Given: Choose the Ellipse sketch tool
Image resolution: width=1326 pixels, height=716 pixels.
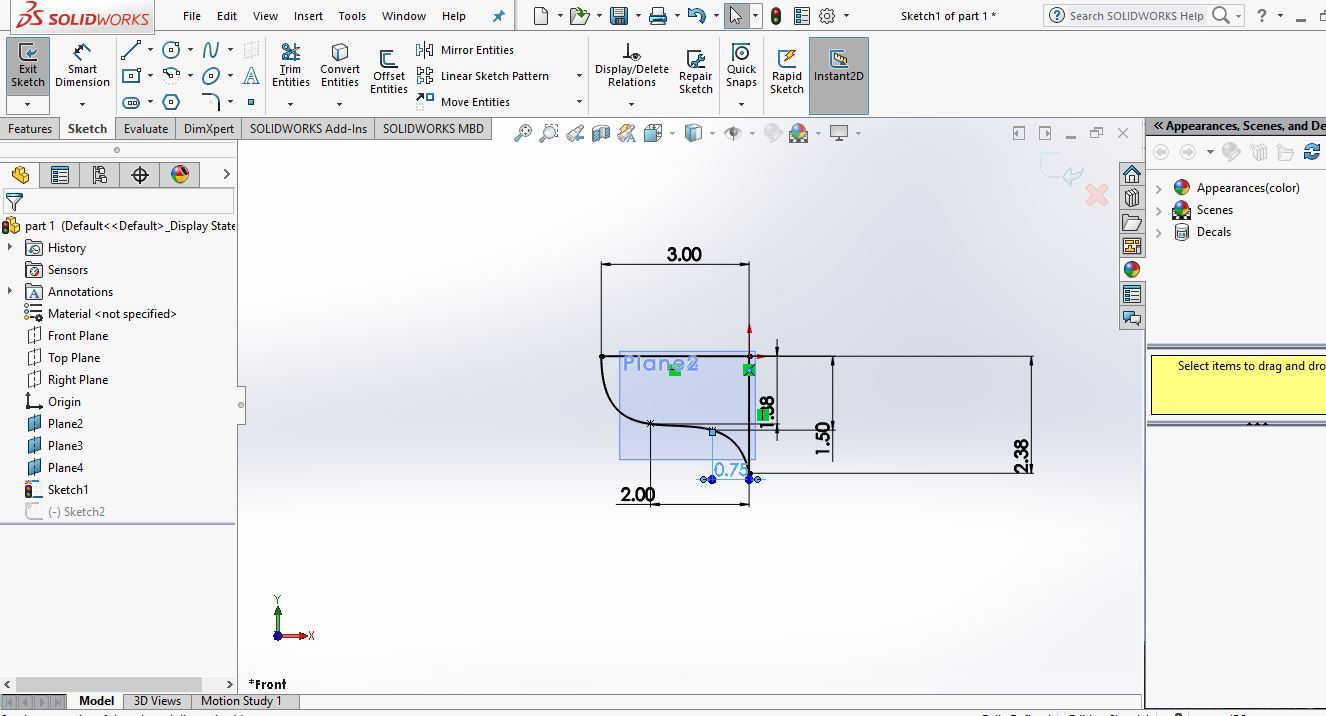Looking at the screenshot, I should click(211, 76).
